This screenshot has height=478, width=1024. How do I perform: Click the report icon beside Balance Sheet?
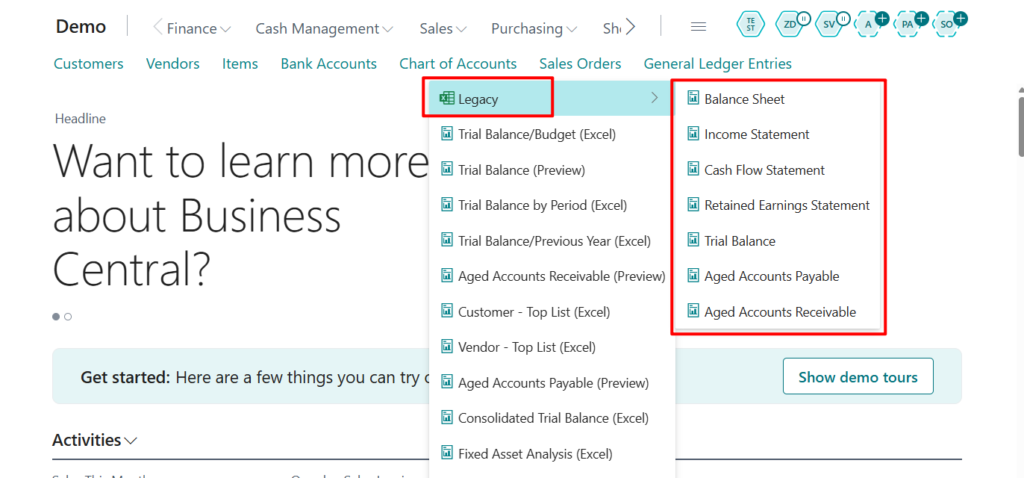693,99
